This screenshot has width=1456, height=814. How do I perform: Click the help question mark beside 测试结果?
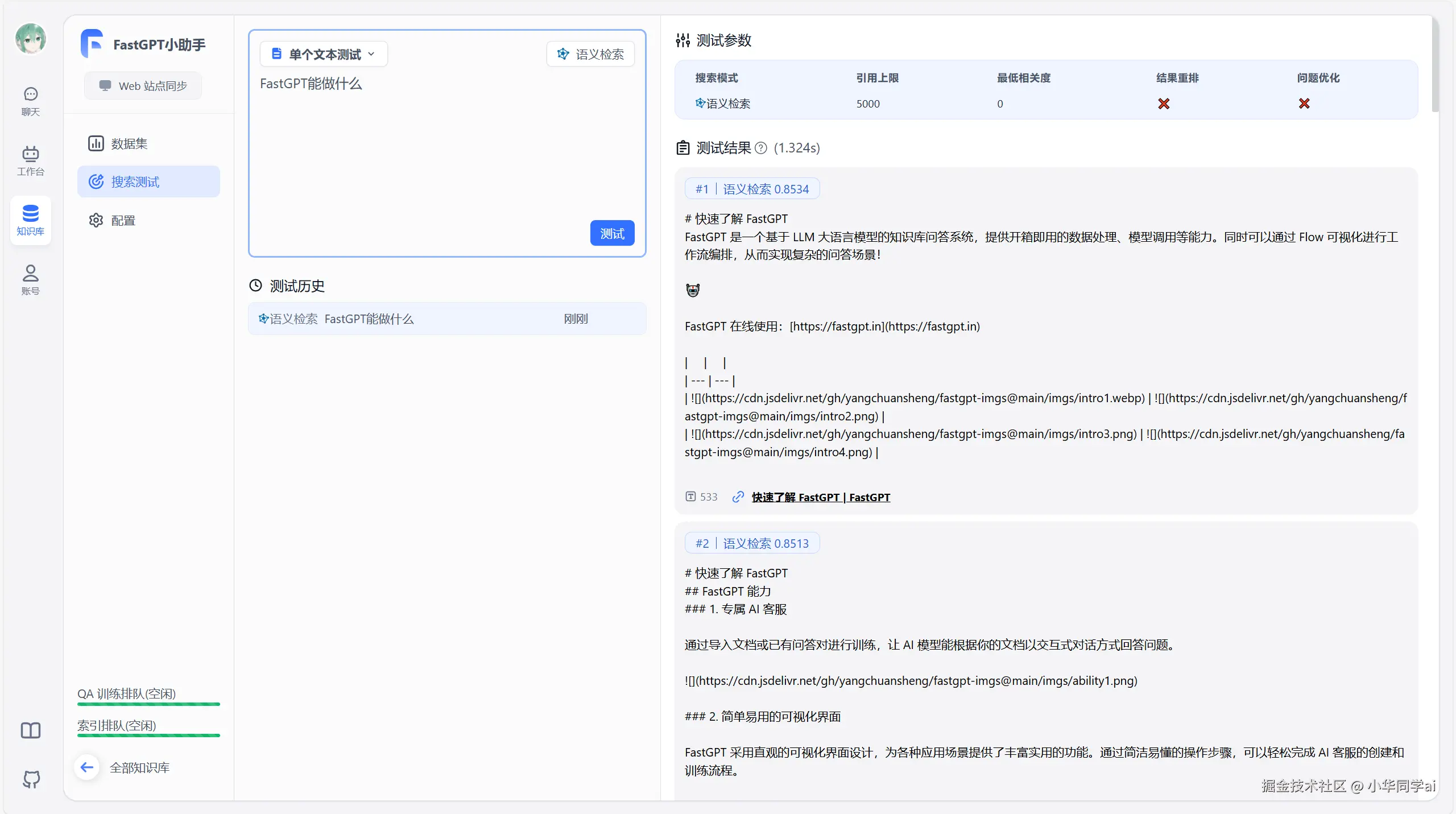761,148
